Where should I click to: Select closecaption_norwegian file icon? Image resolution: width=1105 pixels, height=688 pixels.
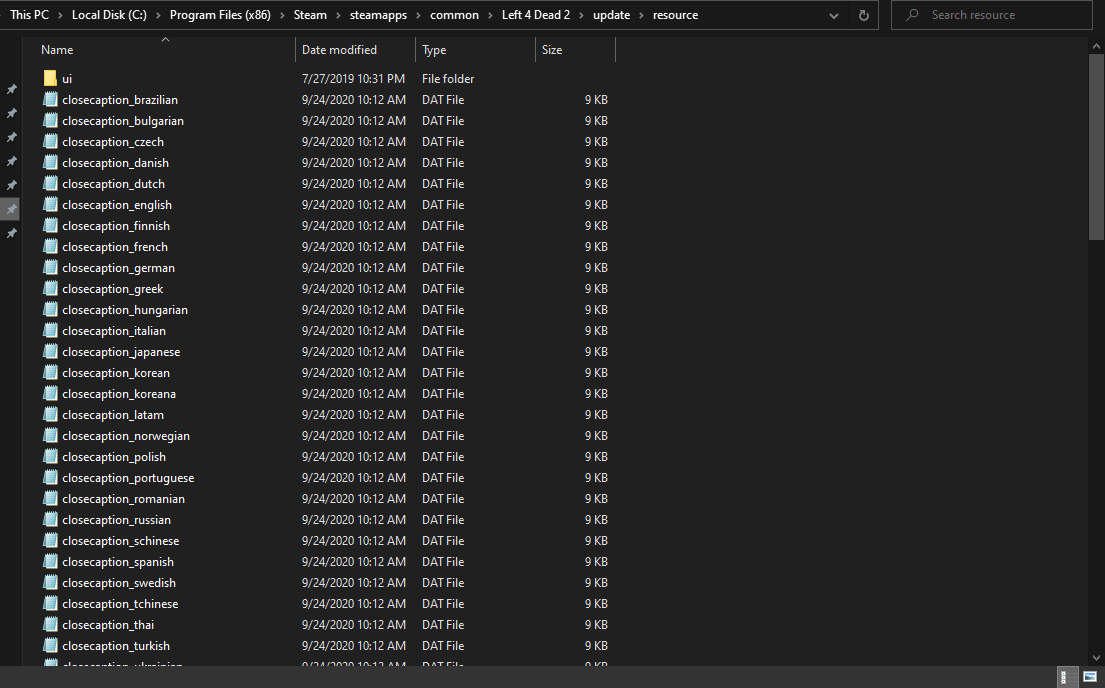coord(50,436)
